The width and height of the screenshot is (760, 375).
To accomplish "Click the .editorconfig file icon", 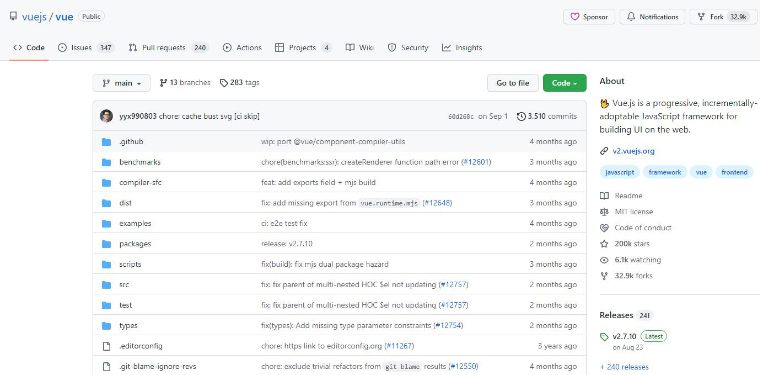I will click(x=107, y=346).
